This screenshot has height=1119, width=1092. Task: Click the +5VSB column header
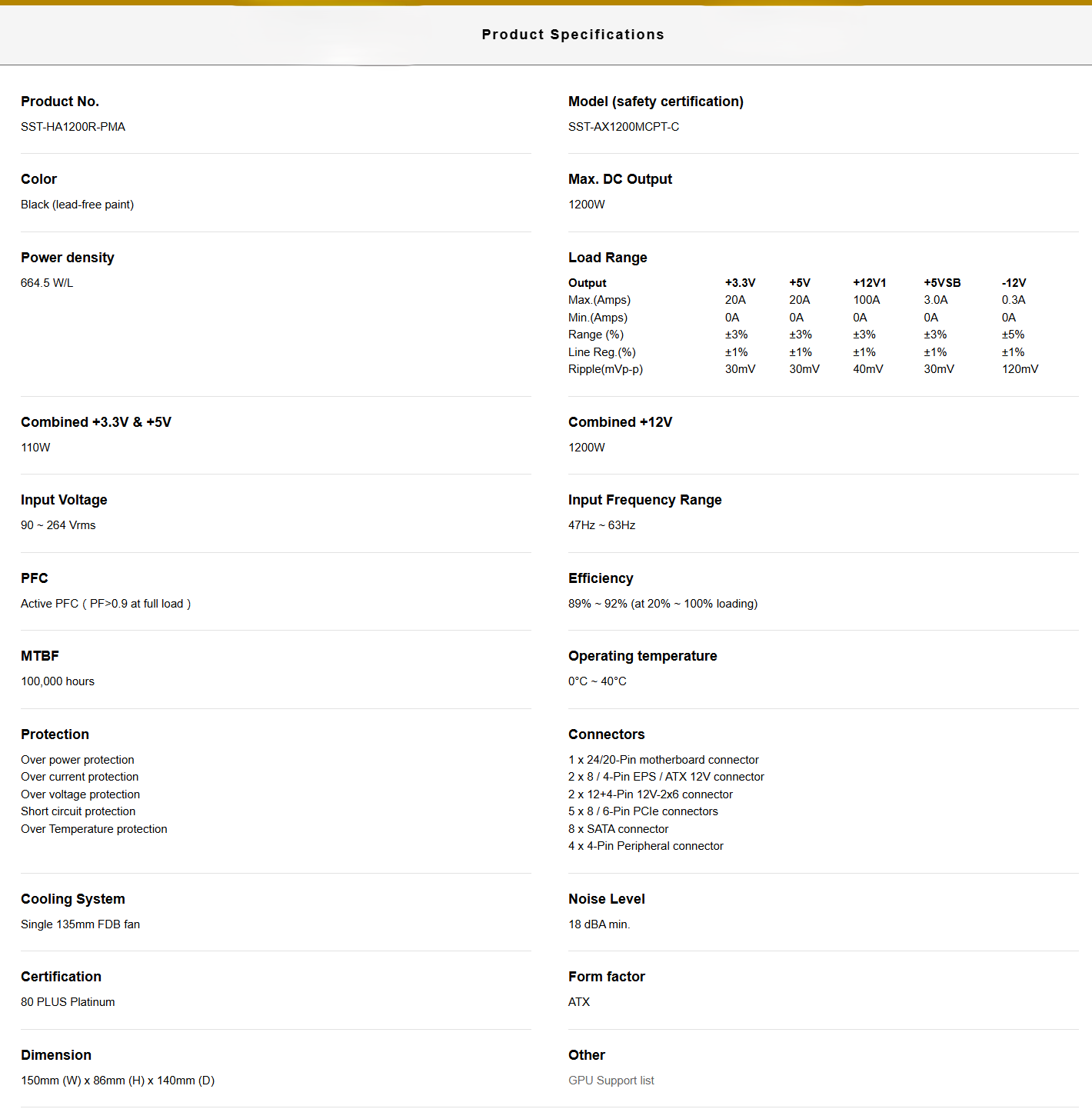942,283
